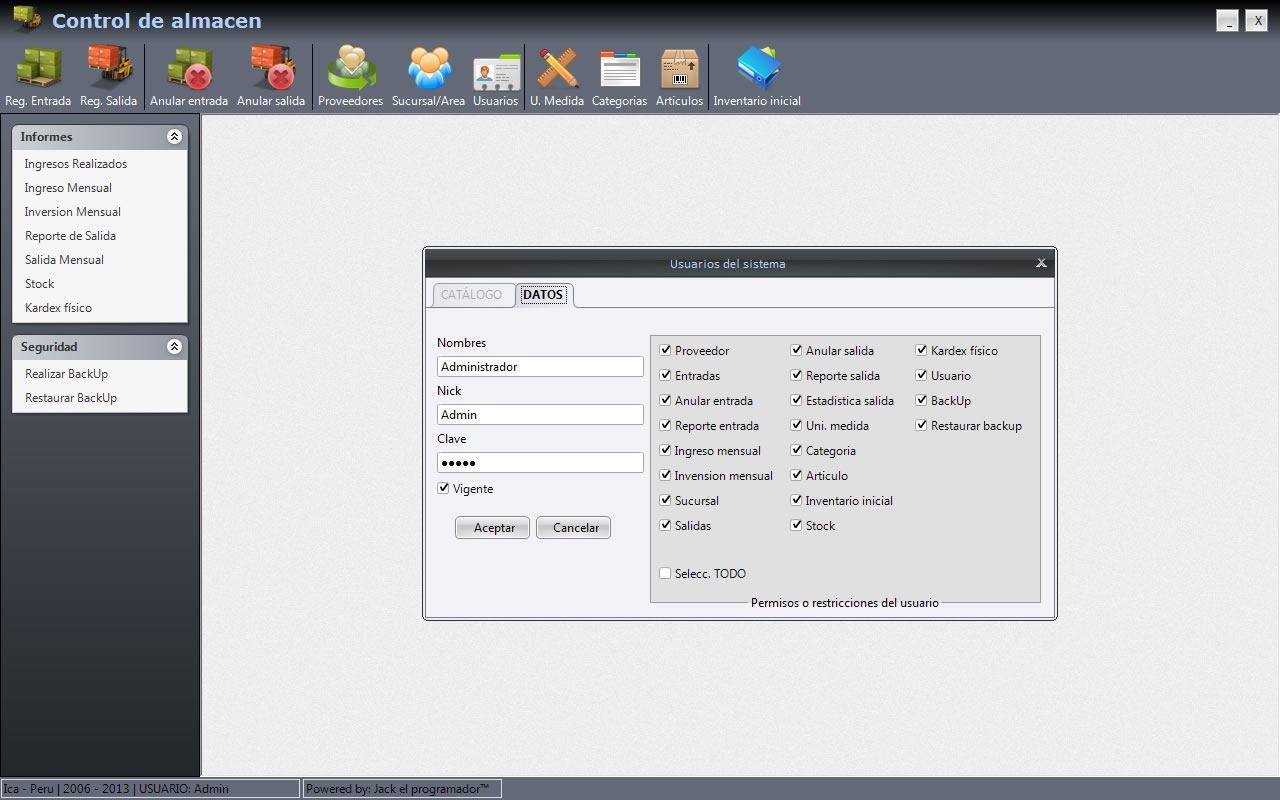Select Realizar BackUp in Seguridad
This screenshot has width=1280, height=800.
point(66,374)
